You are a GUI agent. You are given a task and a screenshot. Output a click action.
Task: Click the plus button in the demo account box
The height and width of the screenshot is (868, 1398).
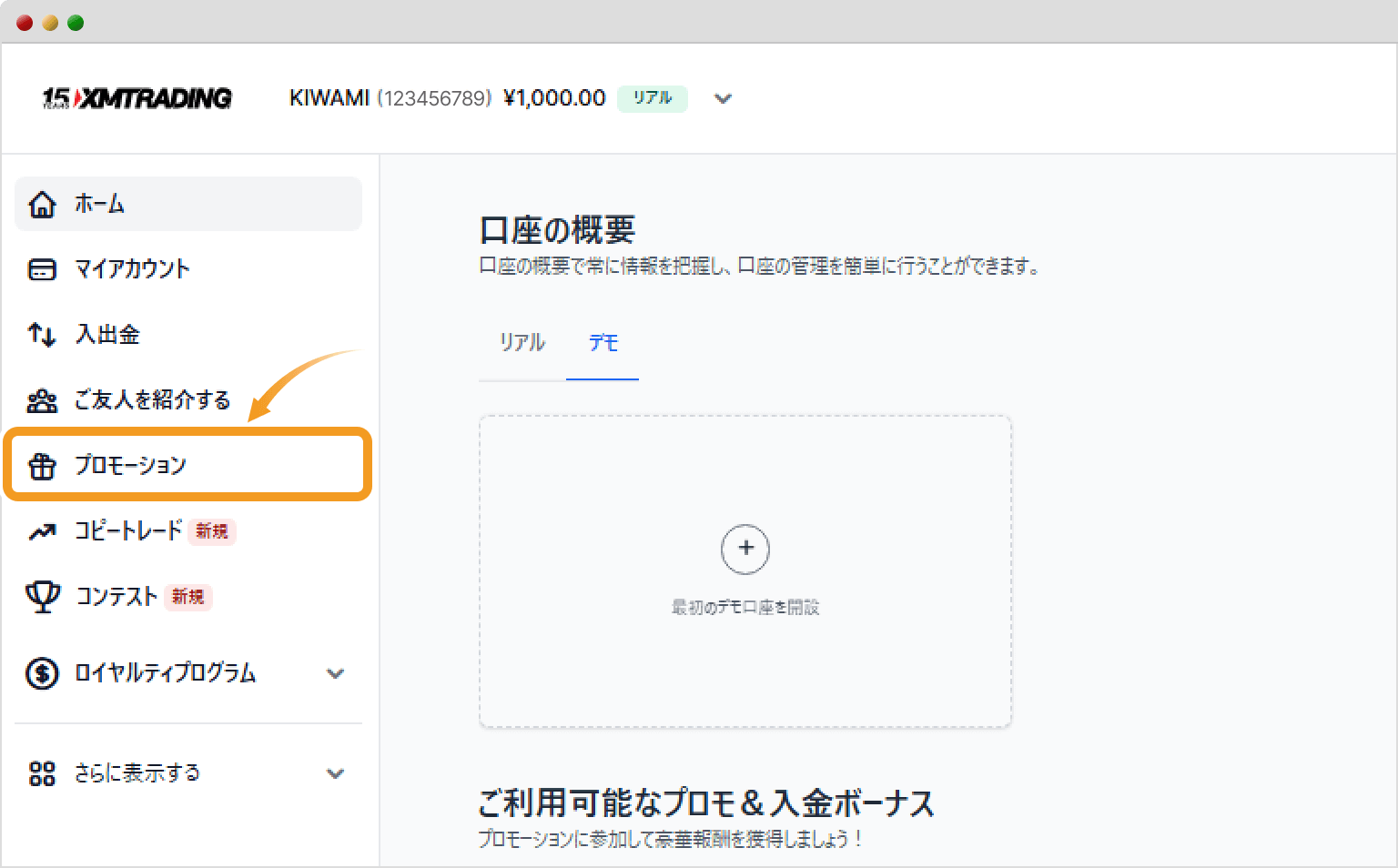pos(745,550)
